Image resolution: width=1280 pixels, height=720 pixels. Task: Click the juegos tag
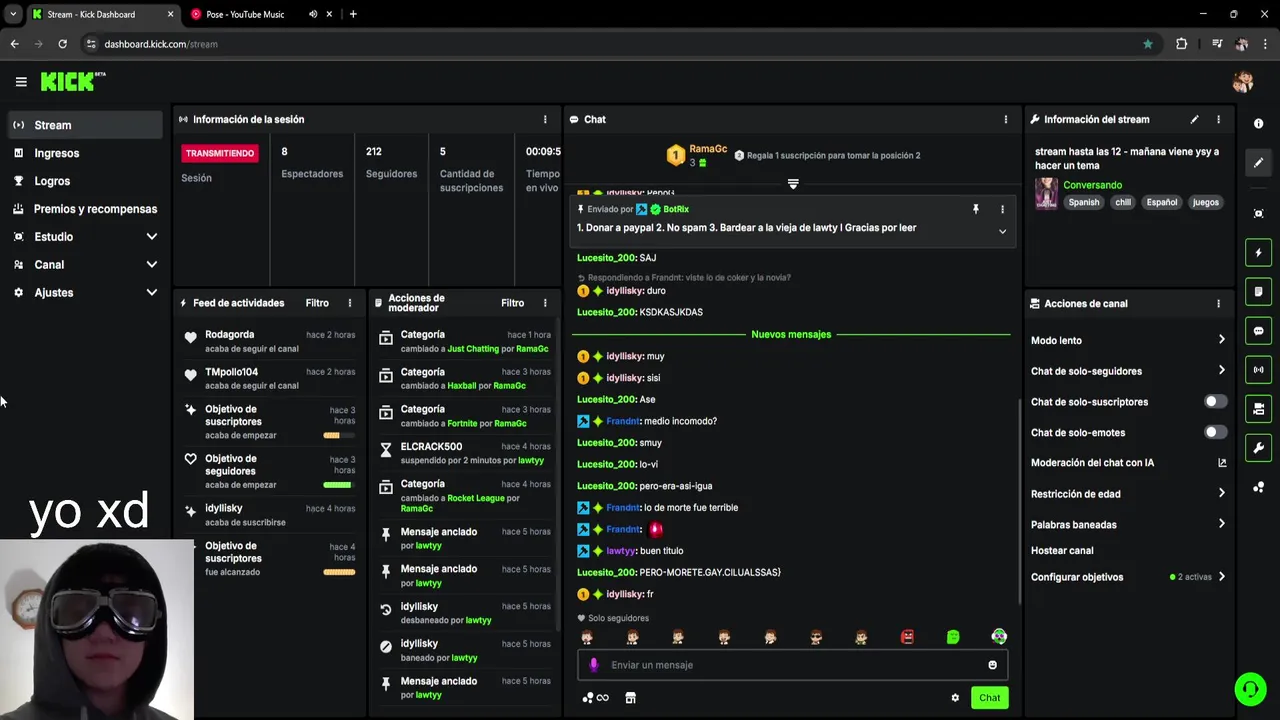1206,202
